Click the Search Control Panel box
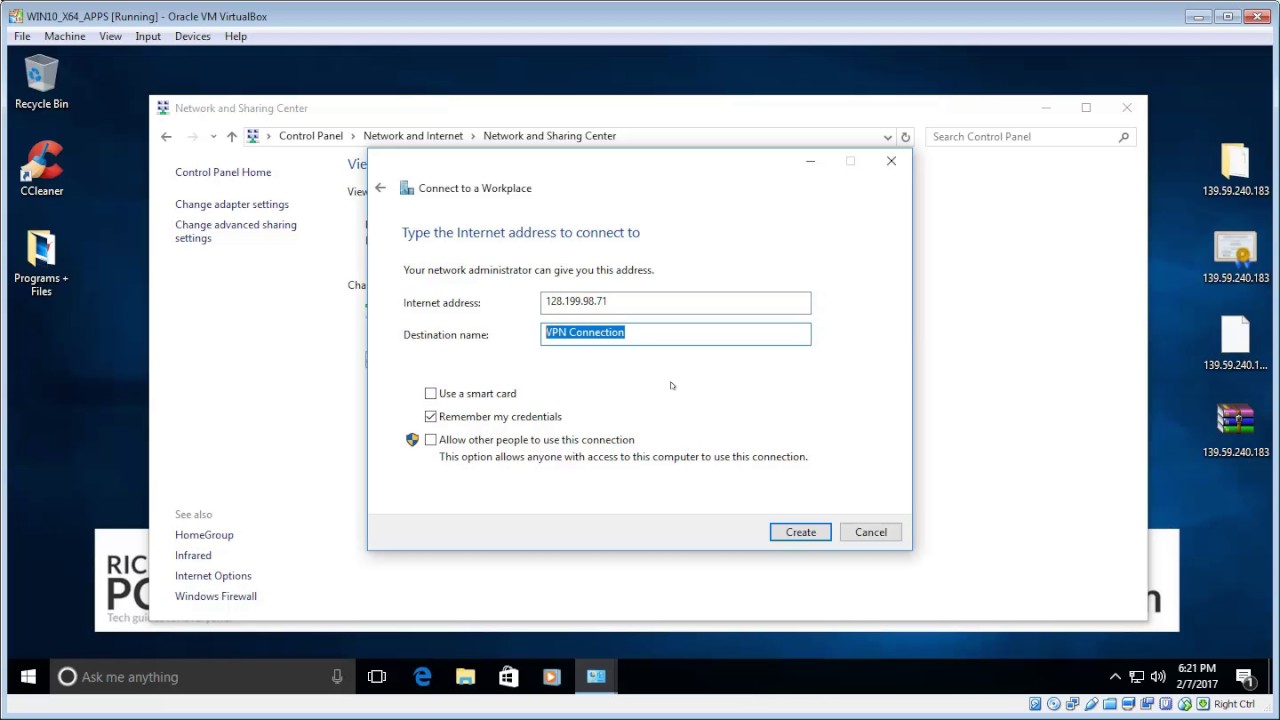Viewport: 1280px width, 720px height. 1030,137
